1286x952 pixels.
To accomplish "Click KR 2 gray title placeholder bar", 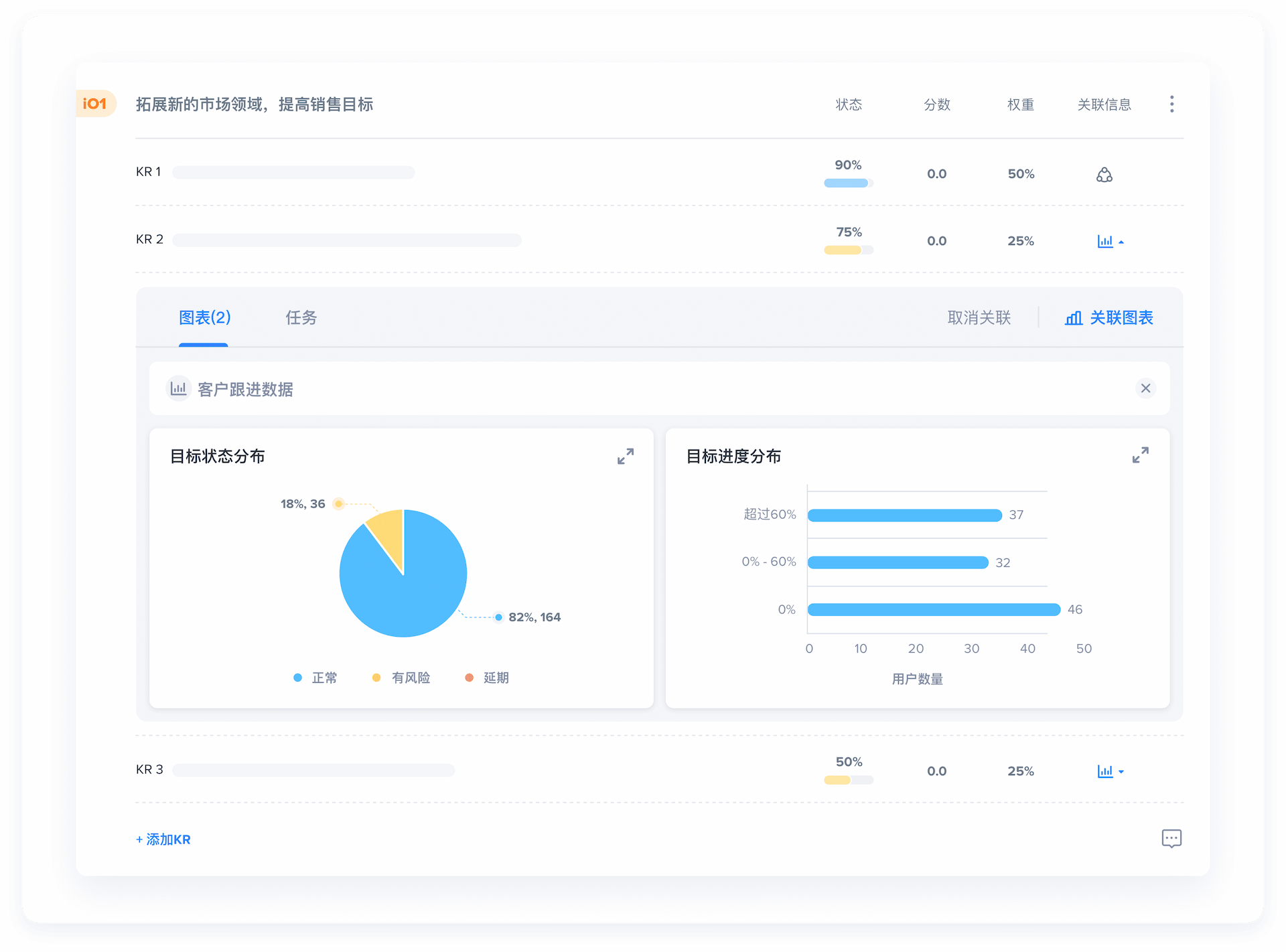I will 347,240.
